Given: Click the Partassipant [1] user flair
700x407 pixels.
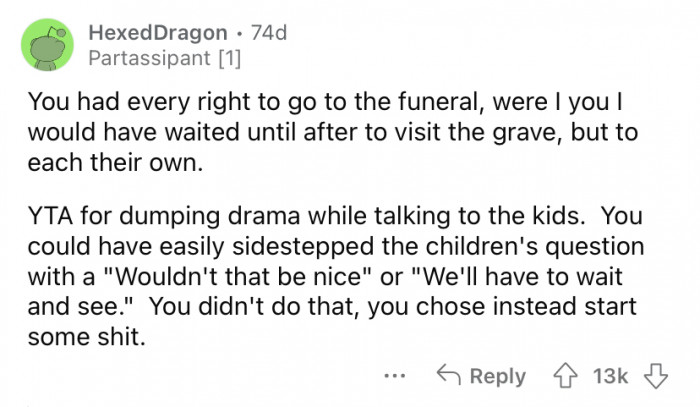Looking at the screenshot, I should click(x=166, y=59).
